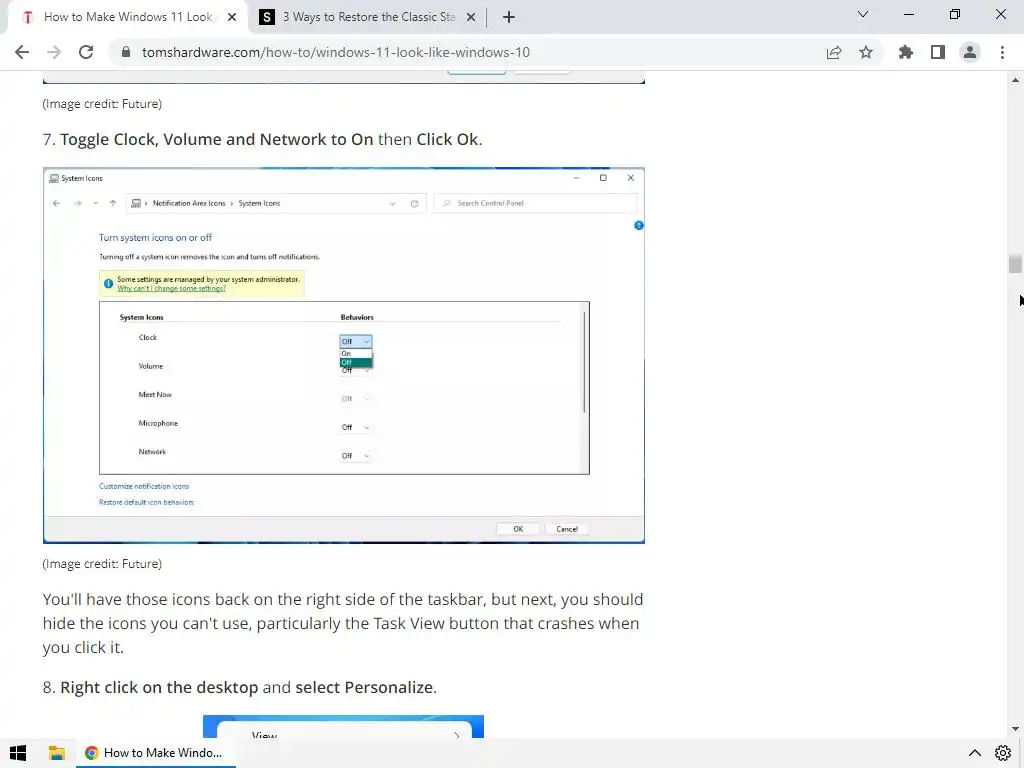
Task: Open File Explorer from taskbar
Action: (57, 753)
